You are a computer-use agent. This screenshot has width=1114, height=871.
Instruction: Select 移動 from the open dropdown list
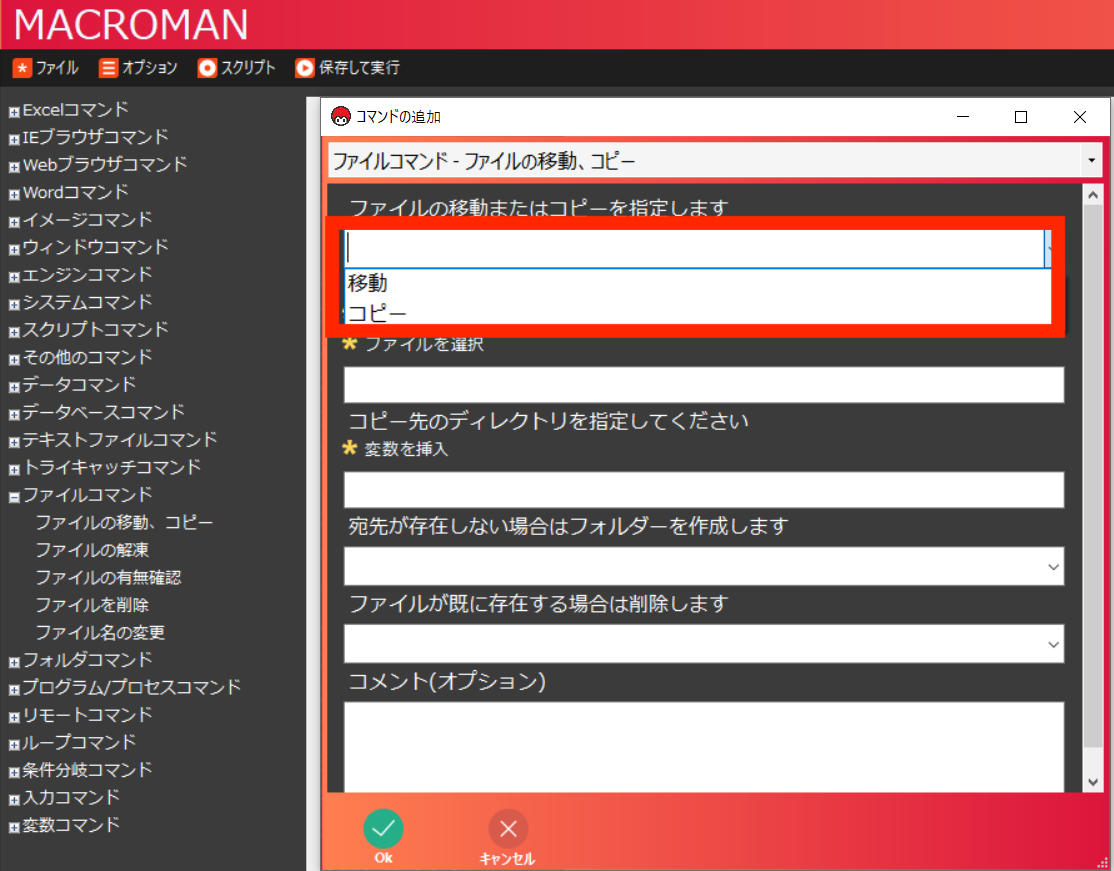coord(697,283)
